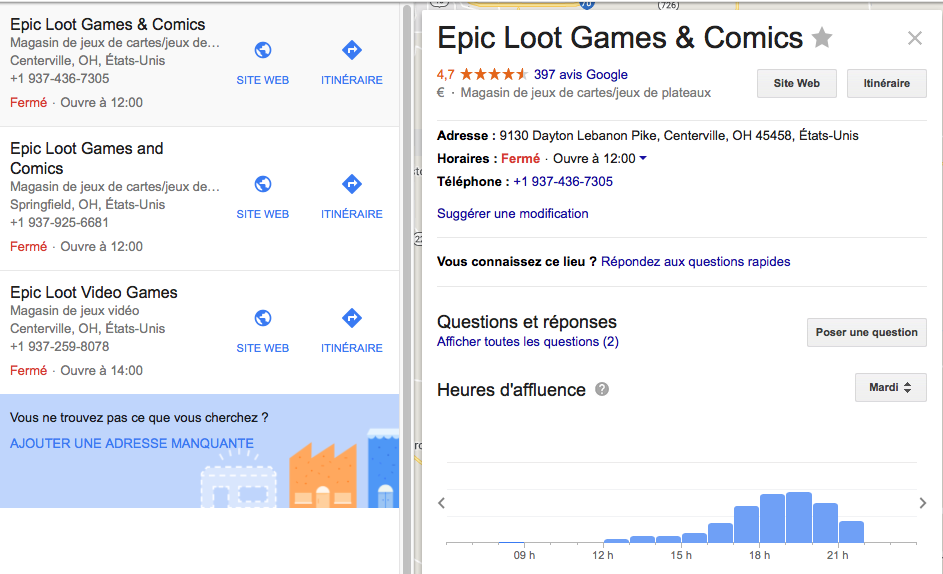Click results list vertical scrollbar
This screenshot has height=574, width=943.
[x=407, y=289]
